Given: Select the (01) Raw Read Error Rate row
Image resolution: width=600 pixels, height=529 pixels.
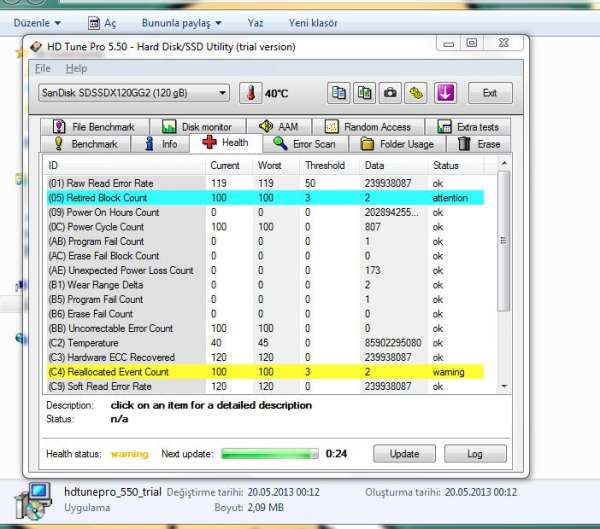Looking at the screenshot, I should click(264, 183).
